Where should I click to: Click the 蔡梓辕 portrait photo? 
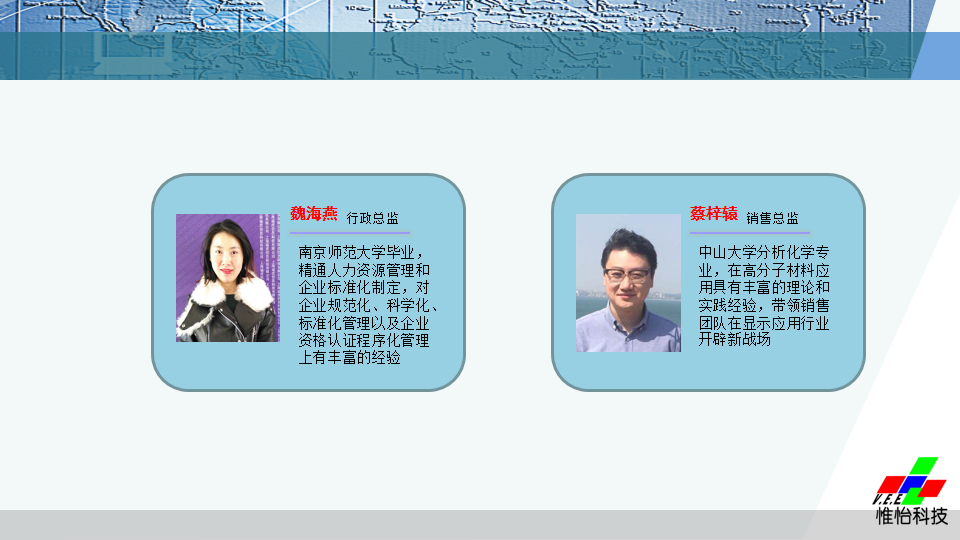pos(628,283)
